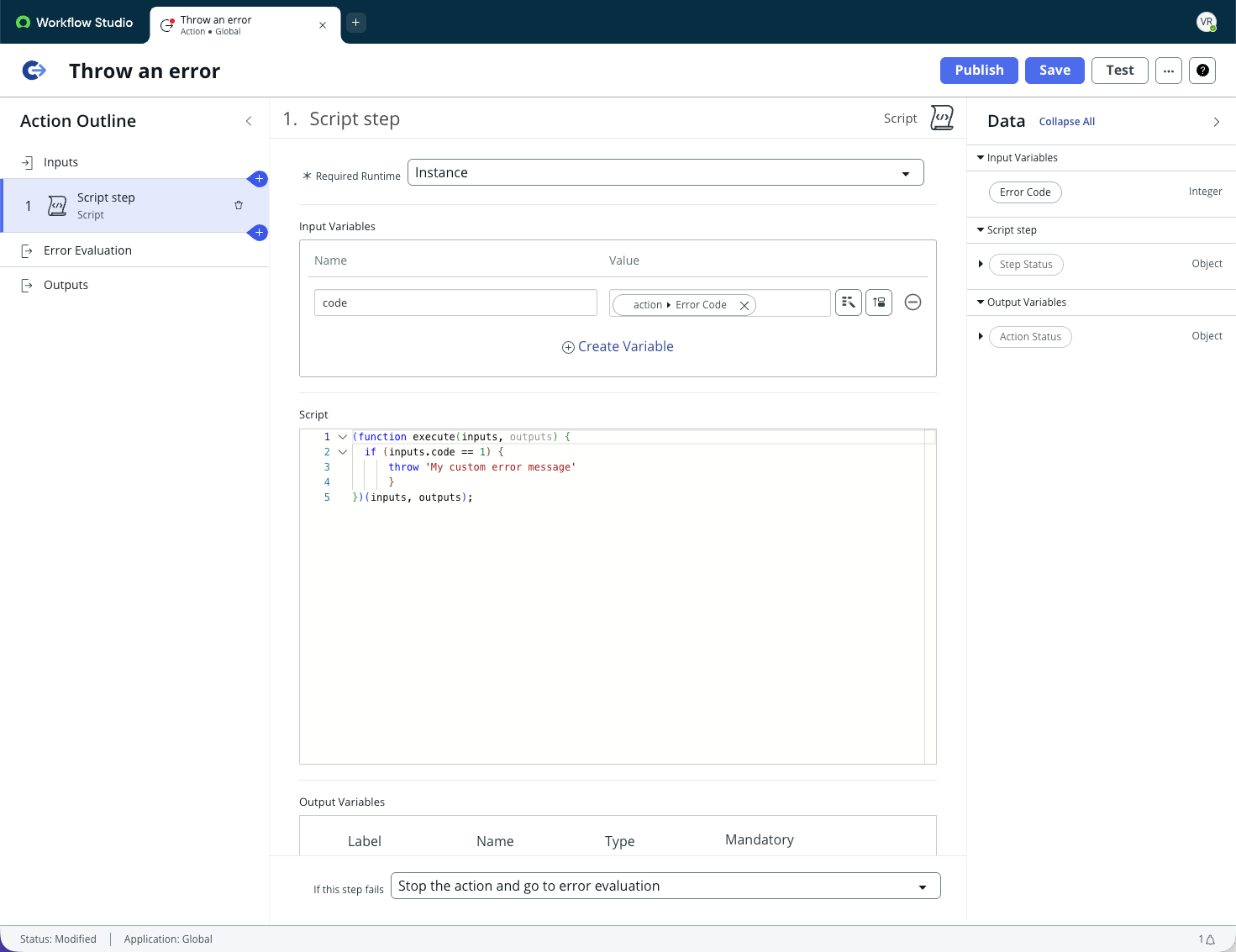Viewport: 1236px width, 952px height.
Task: Close the Throw an error tab
Action: pyautogui.click(x=323, y=25)
